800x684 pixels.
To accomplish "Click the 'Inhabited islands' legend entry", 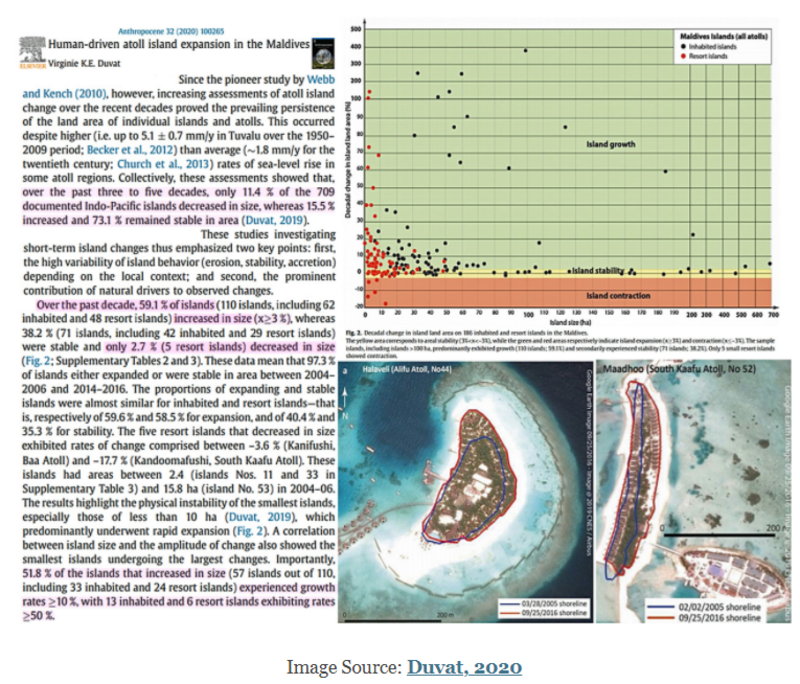I will pos(709,46).
